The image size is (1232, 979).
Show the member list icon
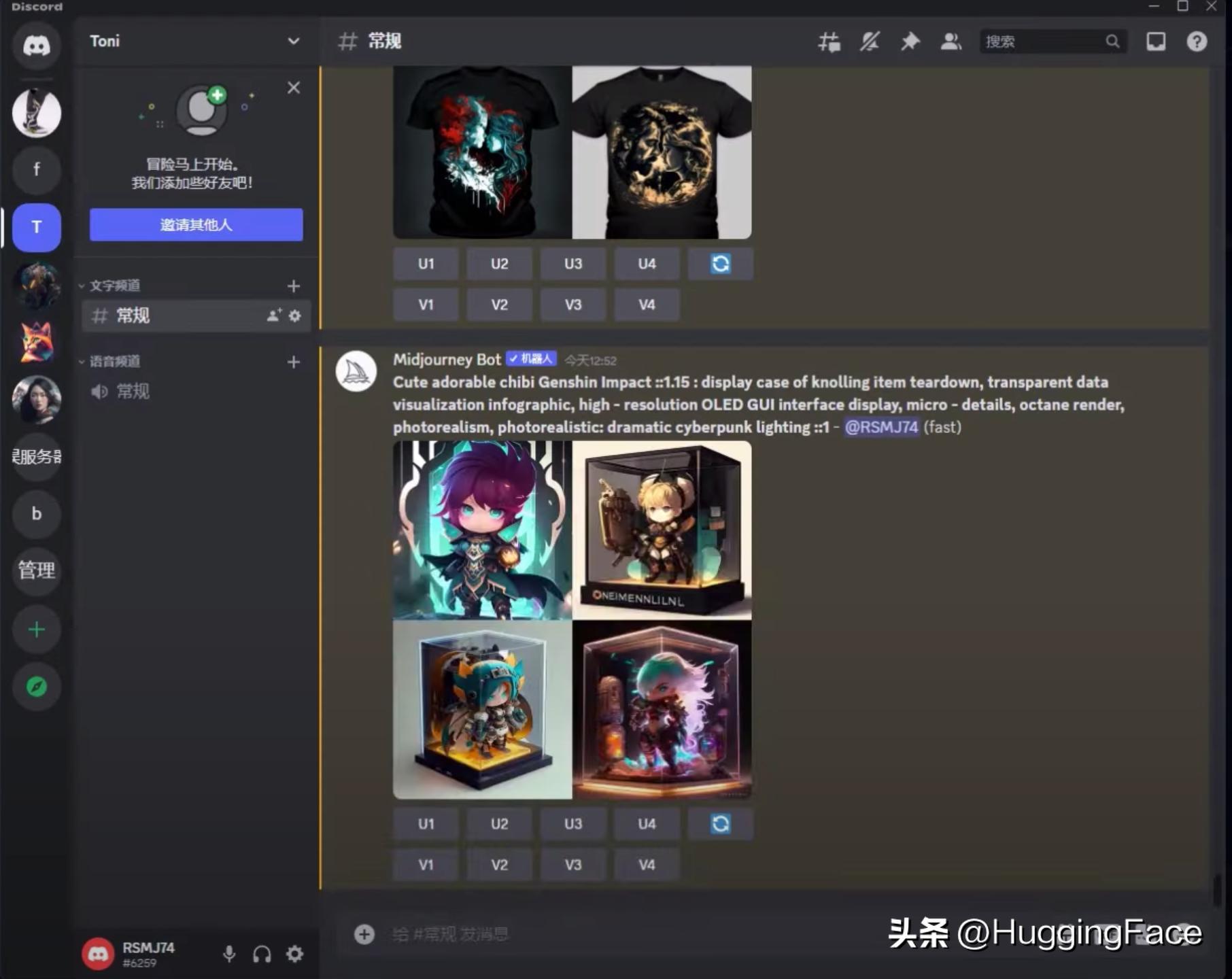(951, 42)
